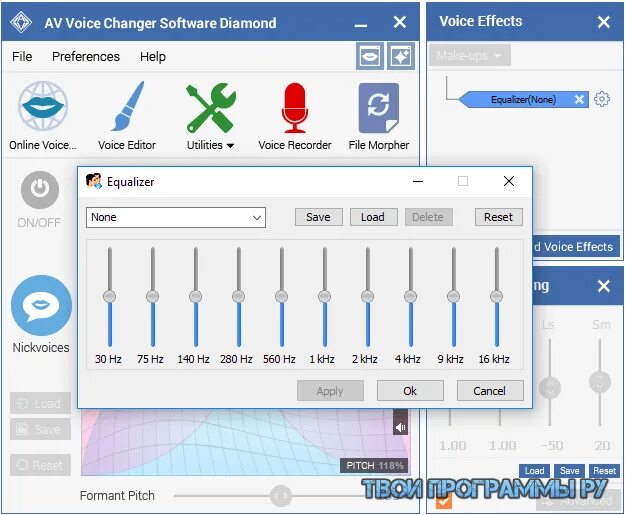
Task: Close the Voice Effects panel
Action: click(604, 22)
